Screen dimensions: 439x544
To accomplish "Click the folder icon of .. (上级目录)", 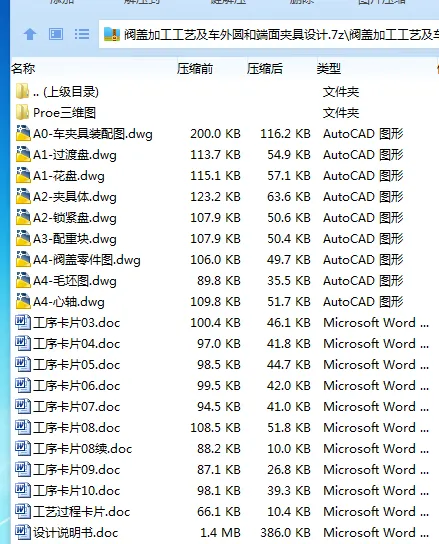I will (x=23, y=91).
